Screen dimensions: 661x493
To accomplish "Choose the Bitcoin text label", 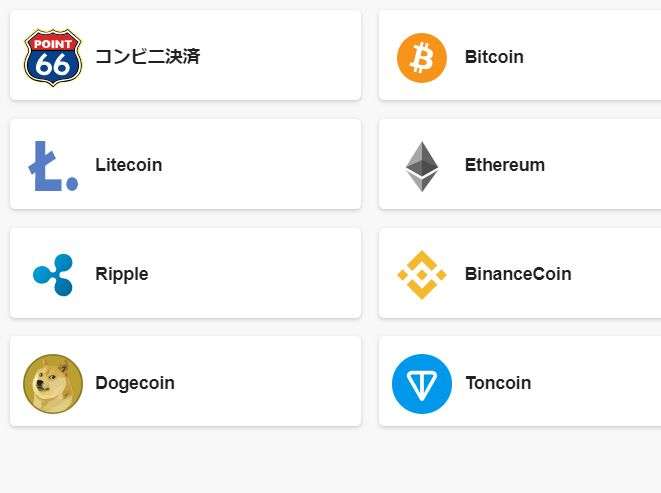I will (x=494, y=57).
